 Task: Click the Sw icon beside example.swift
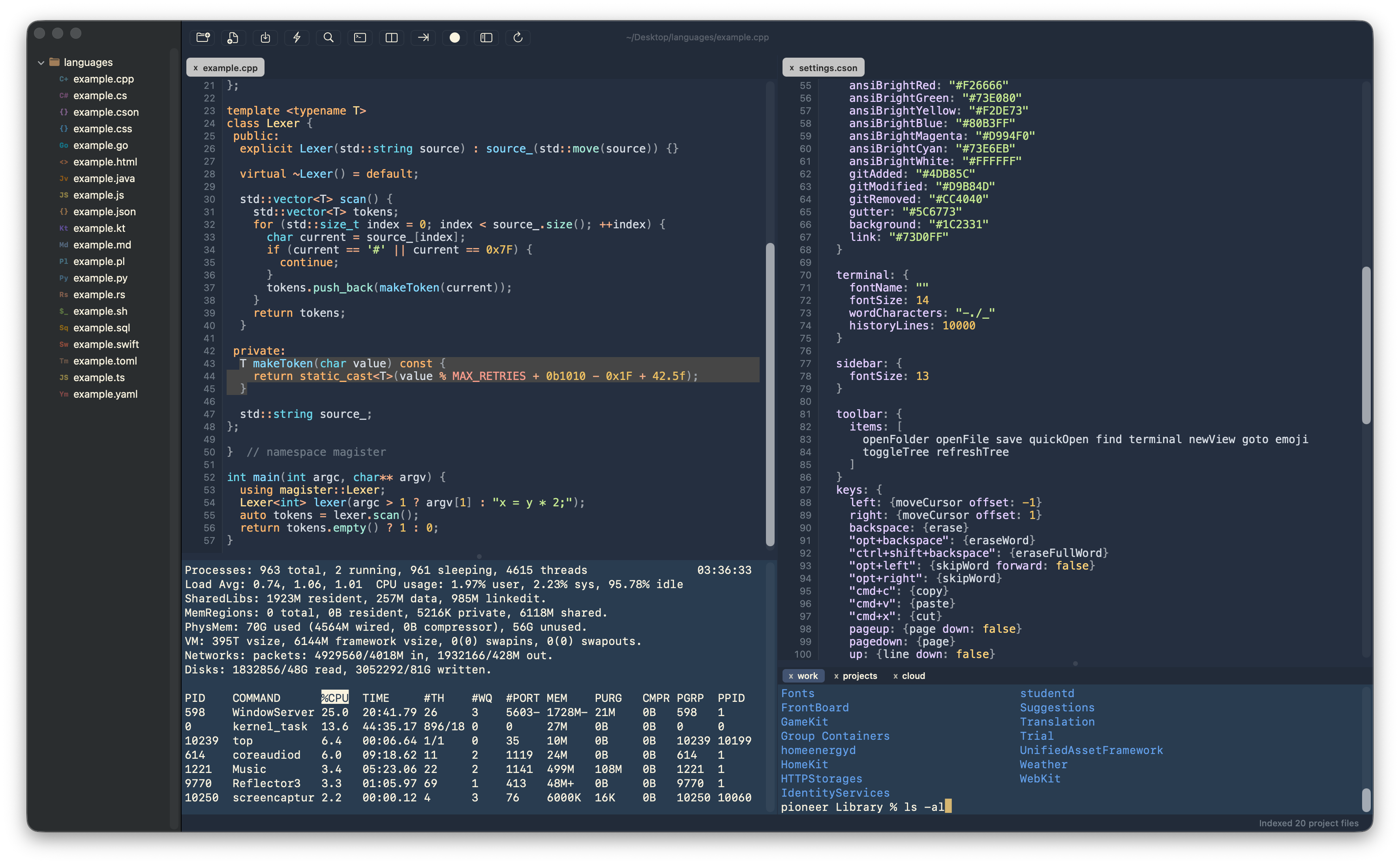click(64, 344)
